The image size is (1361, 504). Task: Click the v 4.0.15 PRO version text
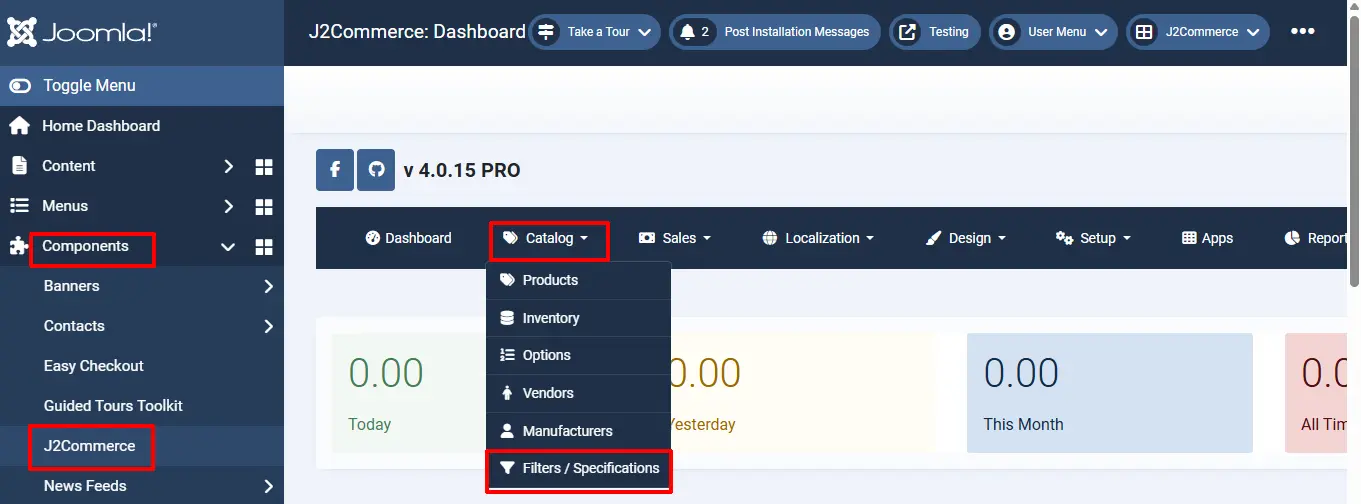click(x=462, y=171)
